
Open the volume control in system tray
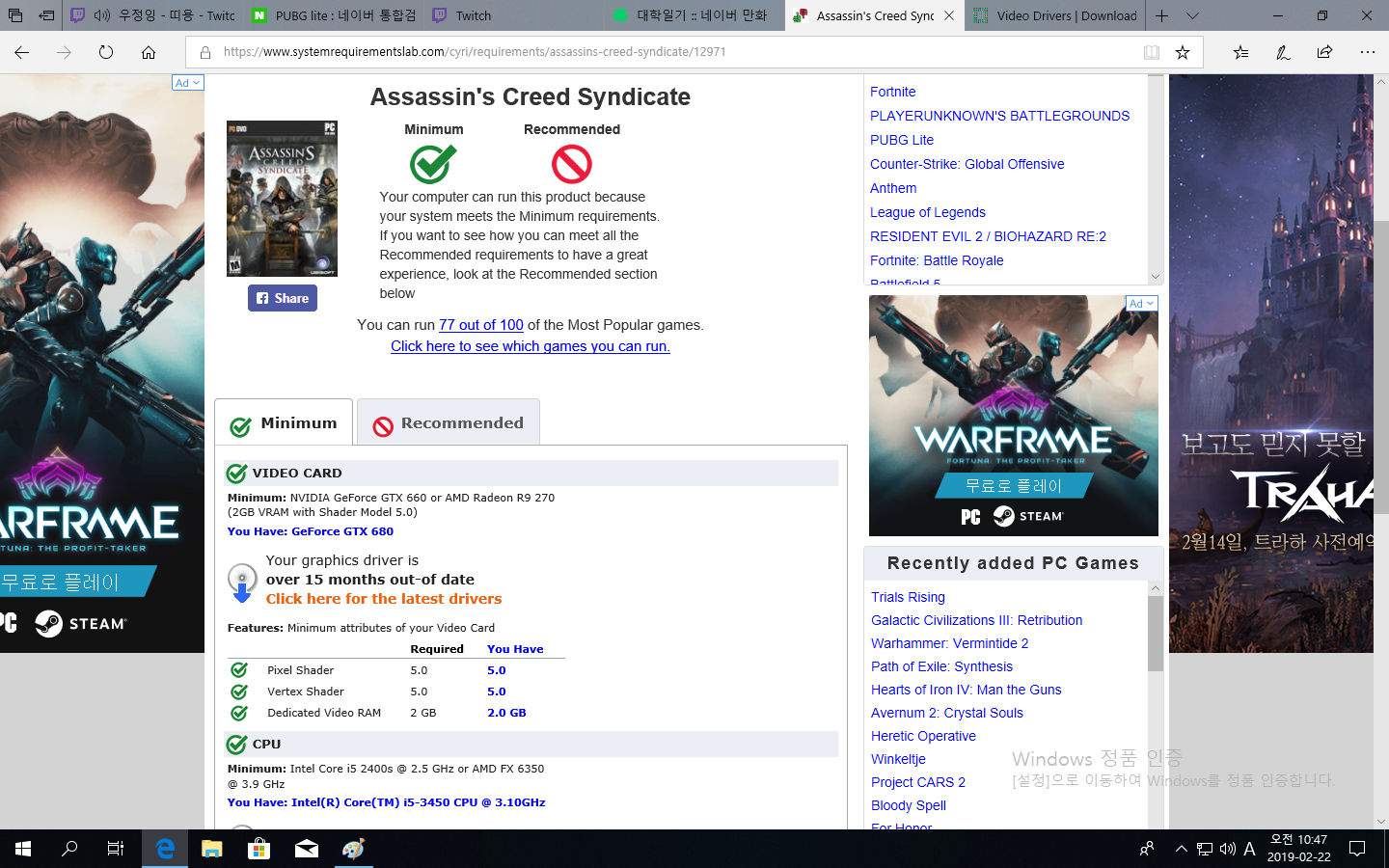(1228, 849)
